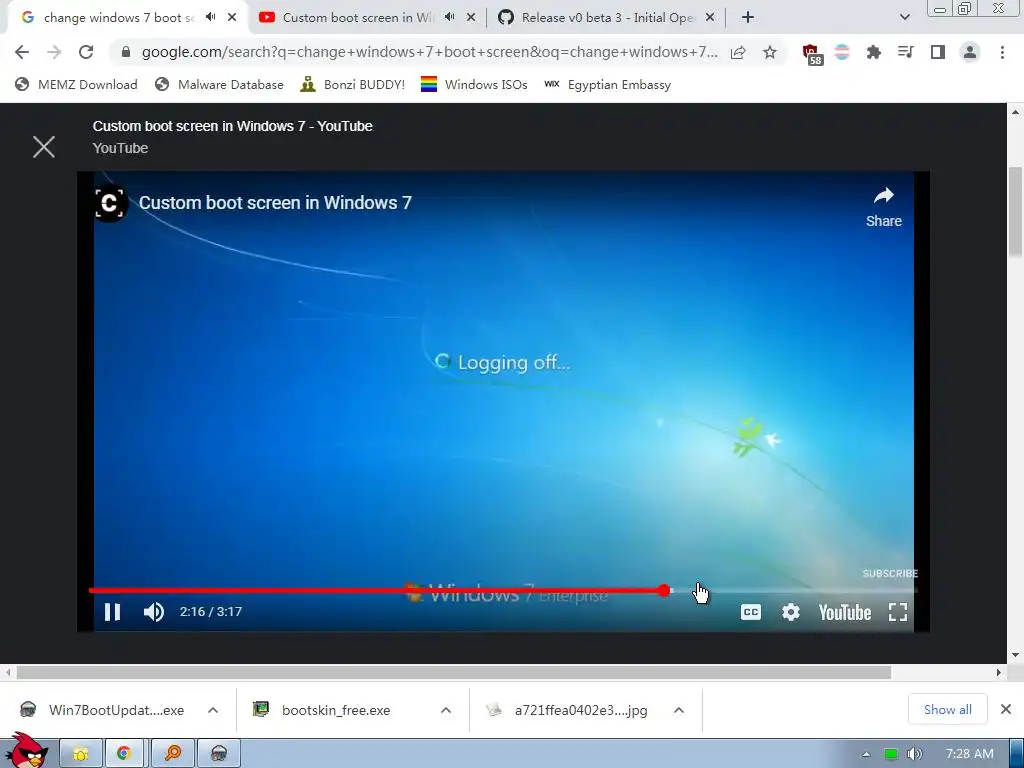Open the downloaded a721ffea0402e3....jpg image
Screen dimensions: 1024x768
tap(567, 710)
